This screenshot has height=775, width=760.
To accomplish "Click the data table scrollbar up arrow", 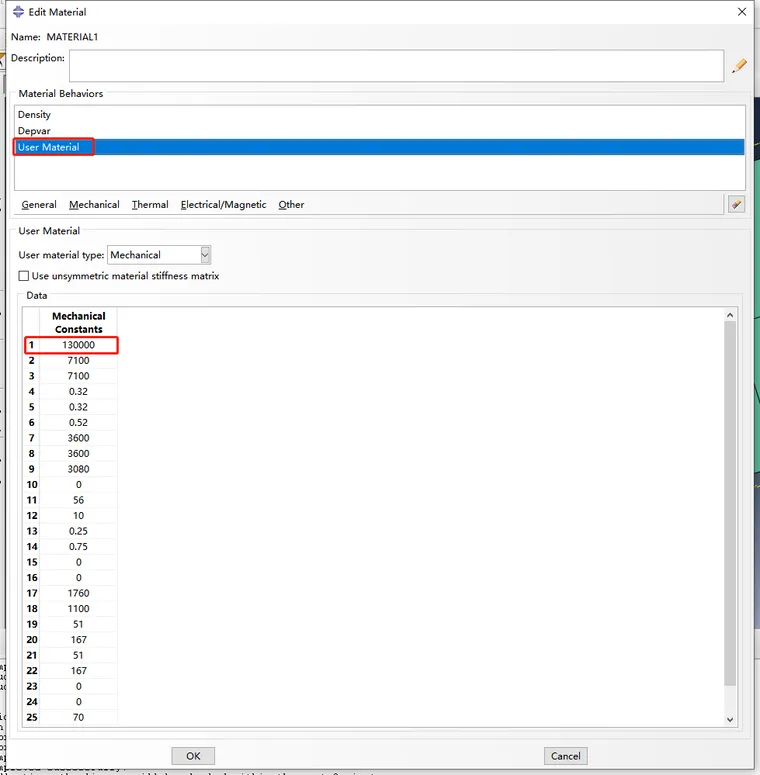I will point(730,315).
